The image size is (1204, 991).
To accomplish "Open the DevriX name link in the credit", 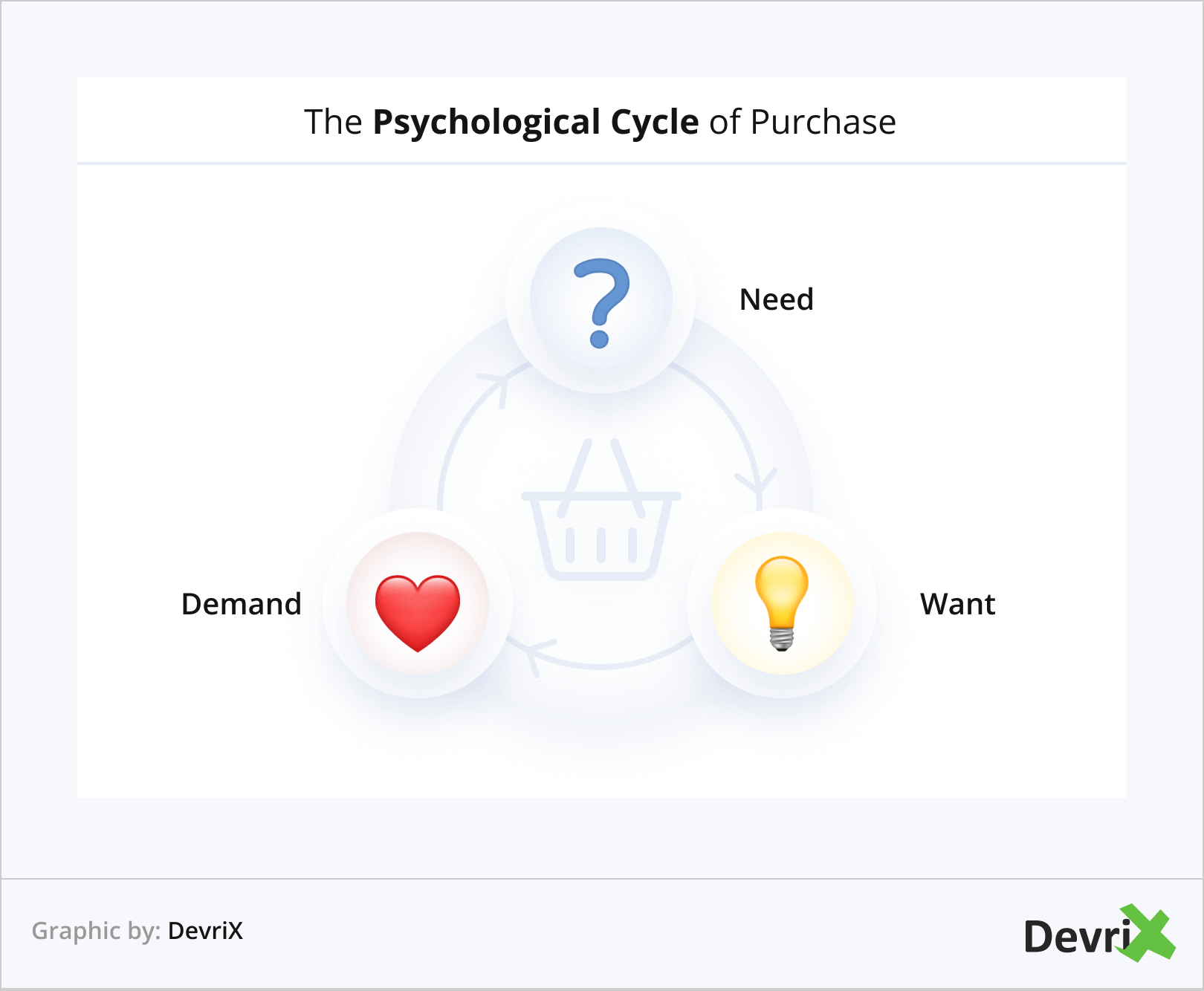I will coord(205,931).
